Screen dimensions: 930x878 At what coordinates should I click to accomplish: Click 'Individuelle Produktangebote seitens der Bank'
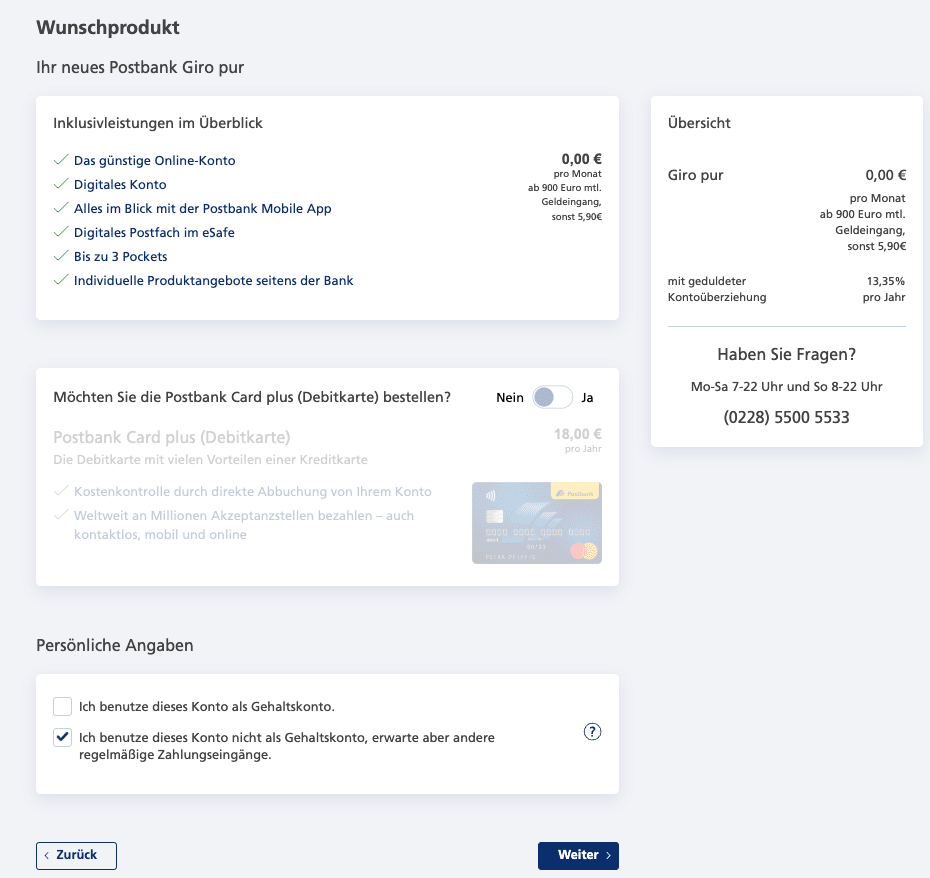214,281
